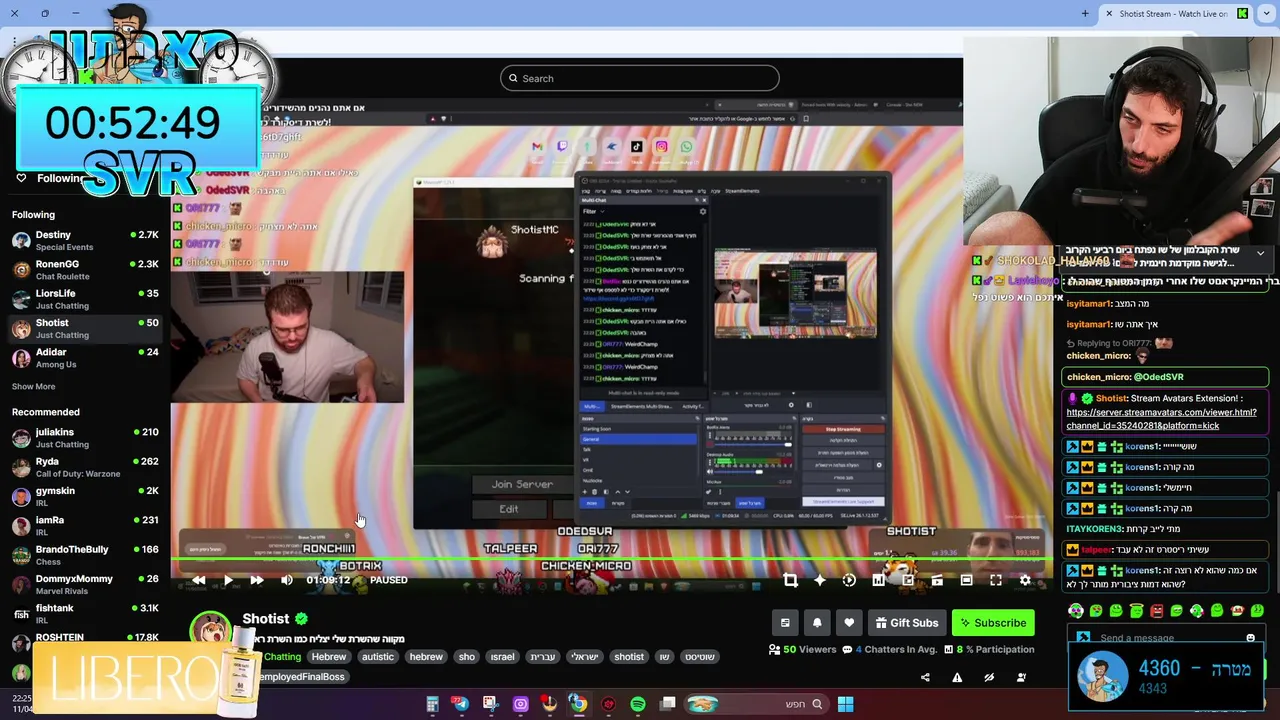The width and height of the screenshot is (1280, 720).
Task: Rewind the stream playback
Action: 199,580
